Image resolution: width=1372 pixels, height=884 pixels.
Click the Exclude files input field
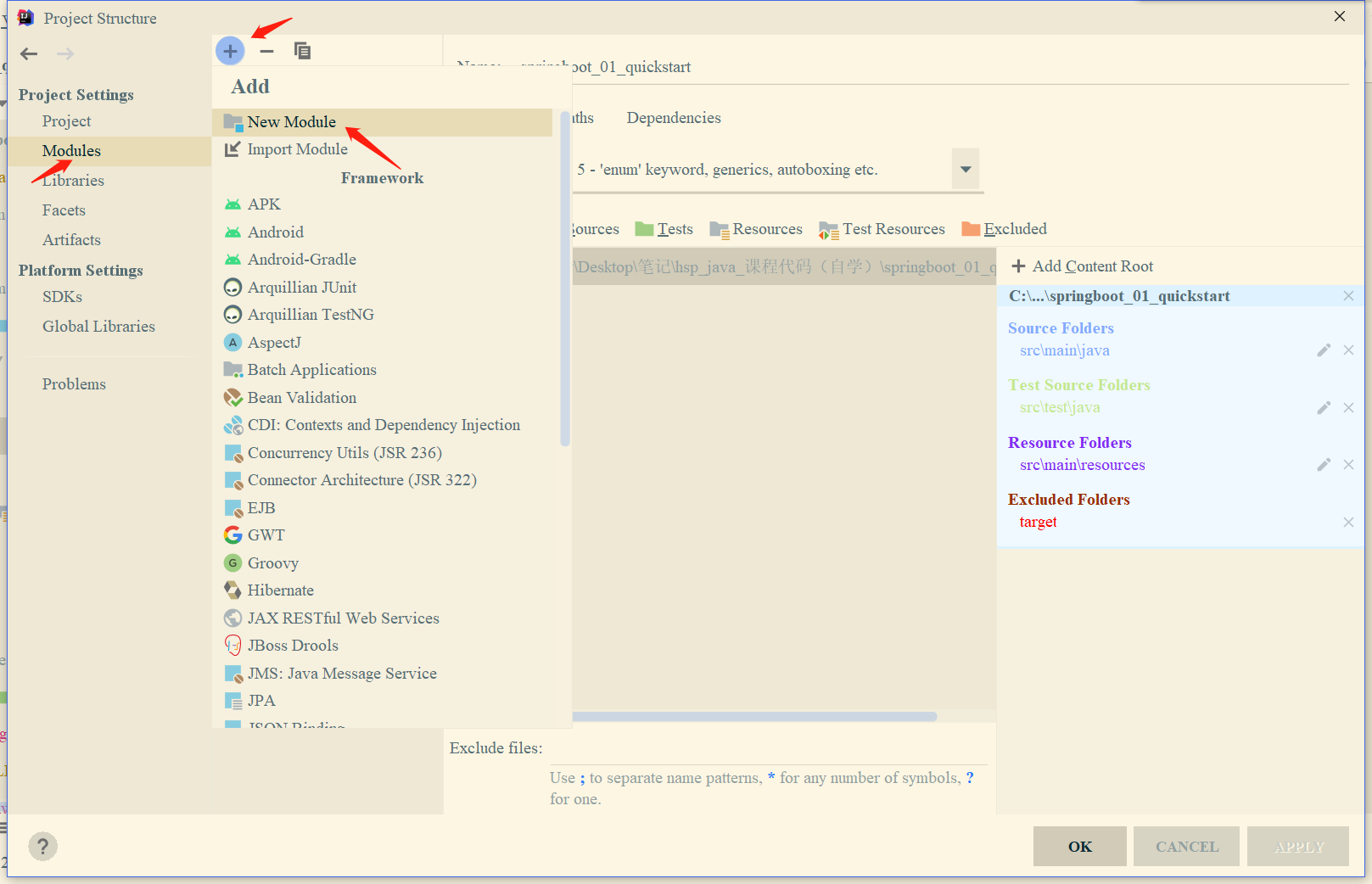point(768,748)
